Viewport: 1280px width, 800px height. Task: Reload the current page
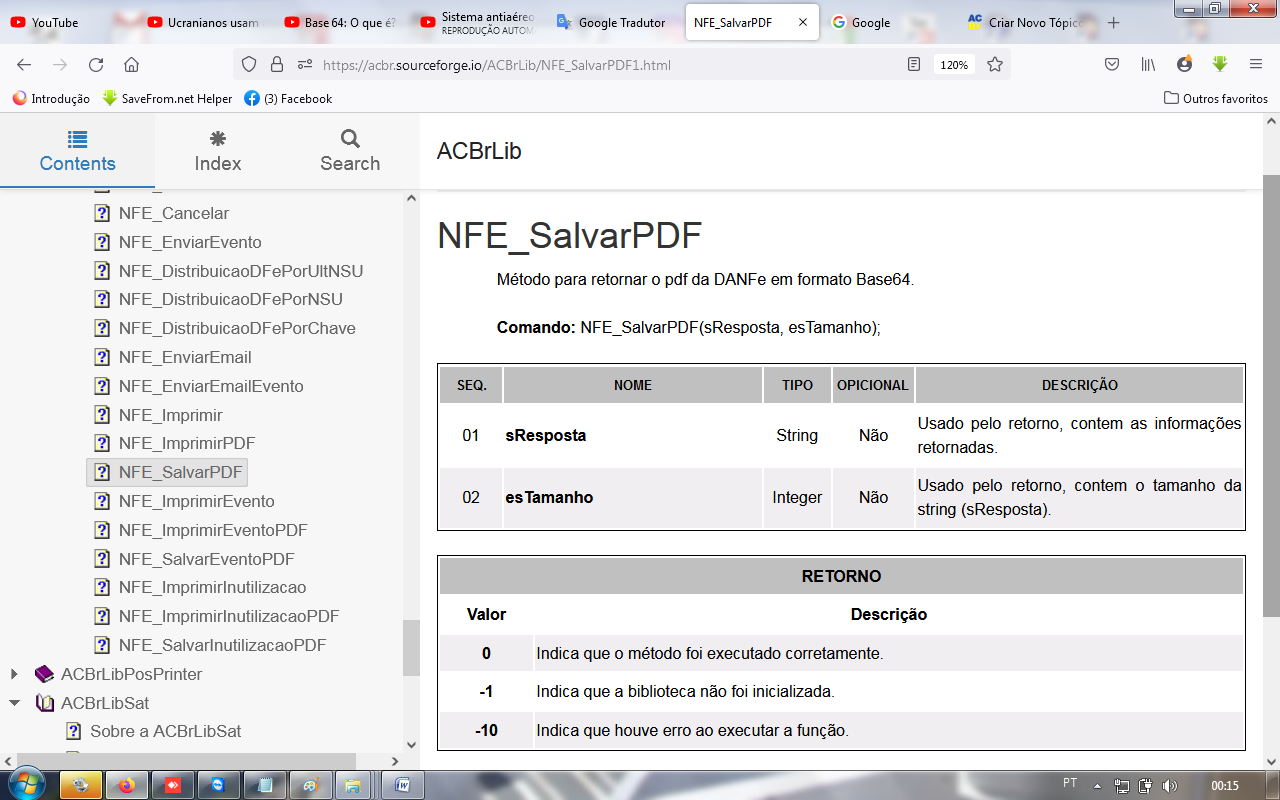coord(96,65)
